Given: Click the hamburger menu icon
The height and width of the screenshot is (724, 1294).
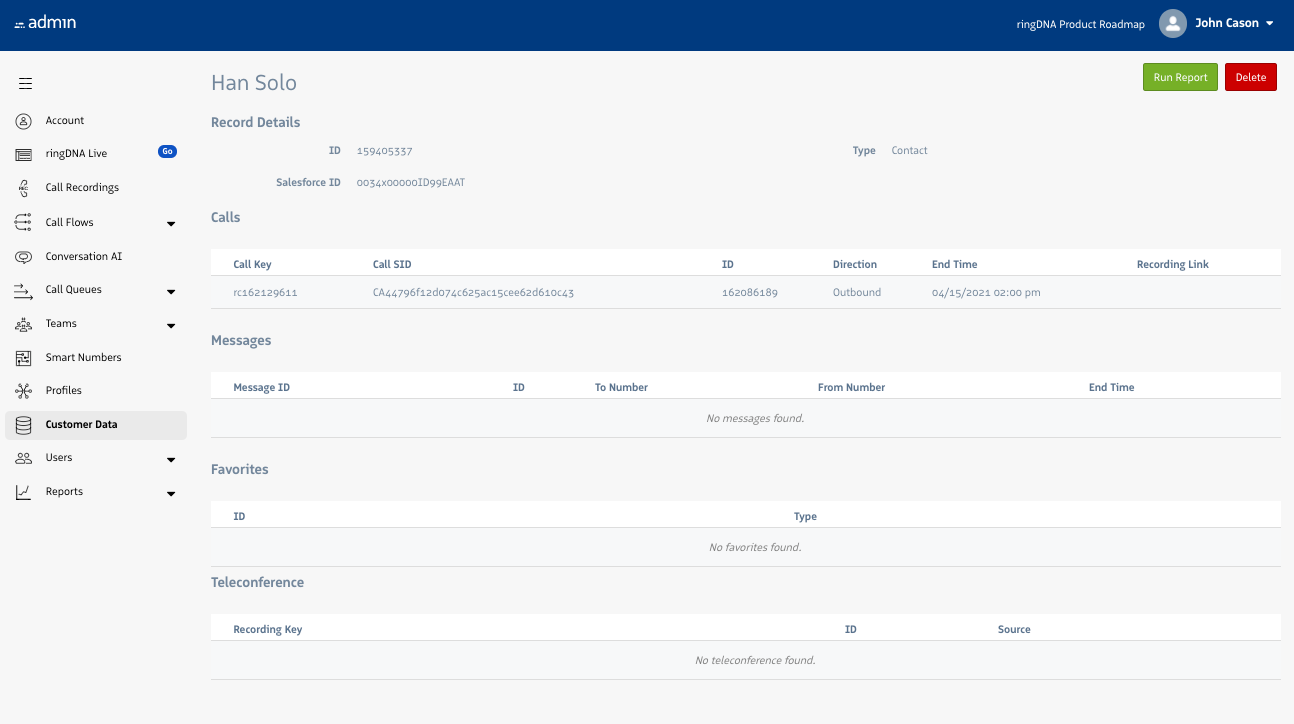Looking at the screenshot, I should point(25,83).
